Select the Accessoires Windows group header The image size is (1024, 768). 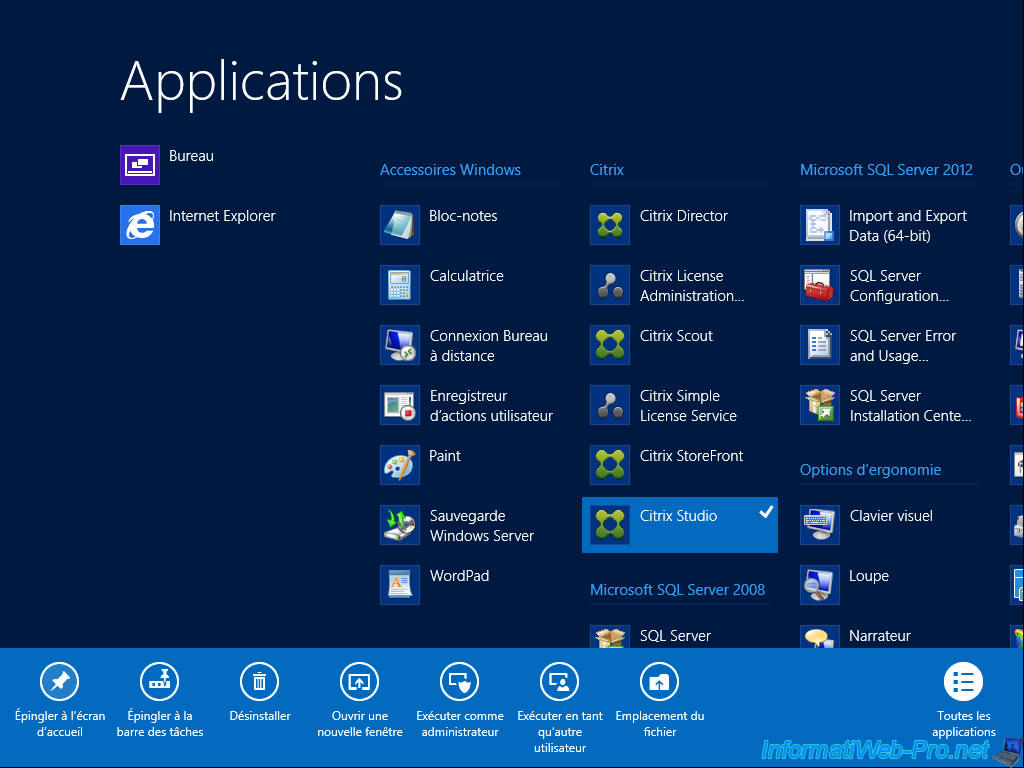451,170
